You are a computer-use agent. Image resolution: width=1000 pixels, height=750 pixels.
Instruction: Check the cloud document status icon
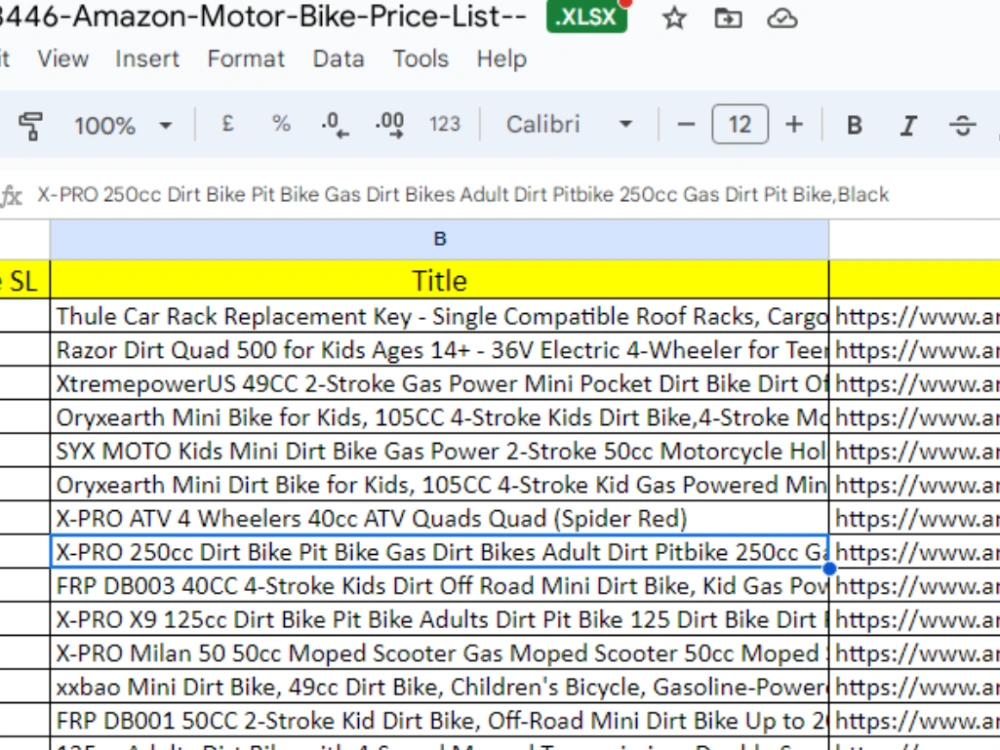click(782, 19)
